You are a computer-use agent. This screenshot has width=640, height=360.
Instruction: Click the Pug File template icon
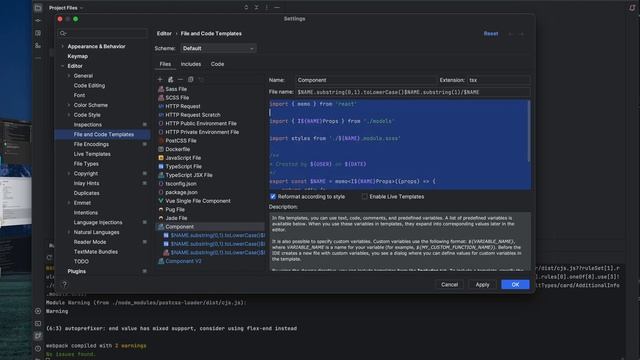[161, 209]
